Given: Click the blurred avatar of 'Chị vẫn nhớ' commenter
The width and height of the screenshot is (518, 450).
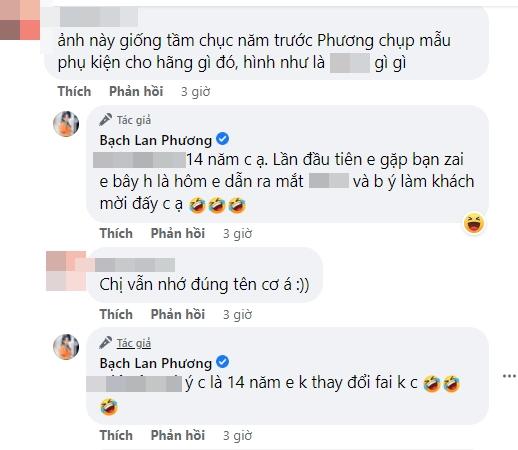Looking at the screenshot, I should [x=66, y=271].
